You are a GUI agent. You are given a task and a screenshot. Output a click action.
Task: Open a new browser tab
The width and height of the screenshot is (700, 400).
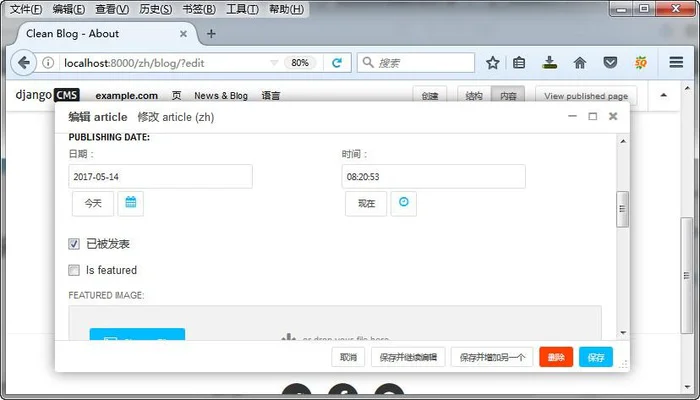tap(211, 33)
